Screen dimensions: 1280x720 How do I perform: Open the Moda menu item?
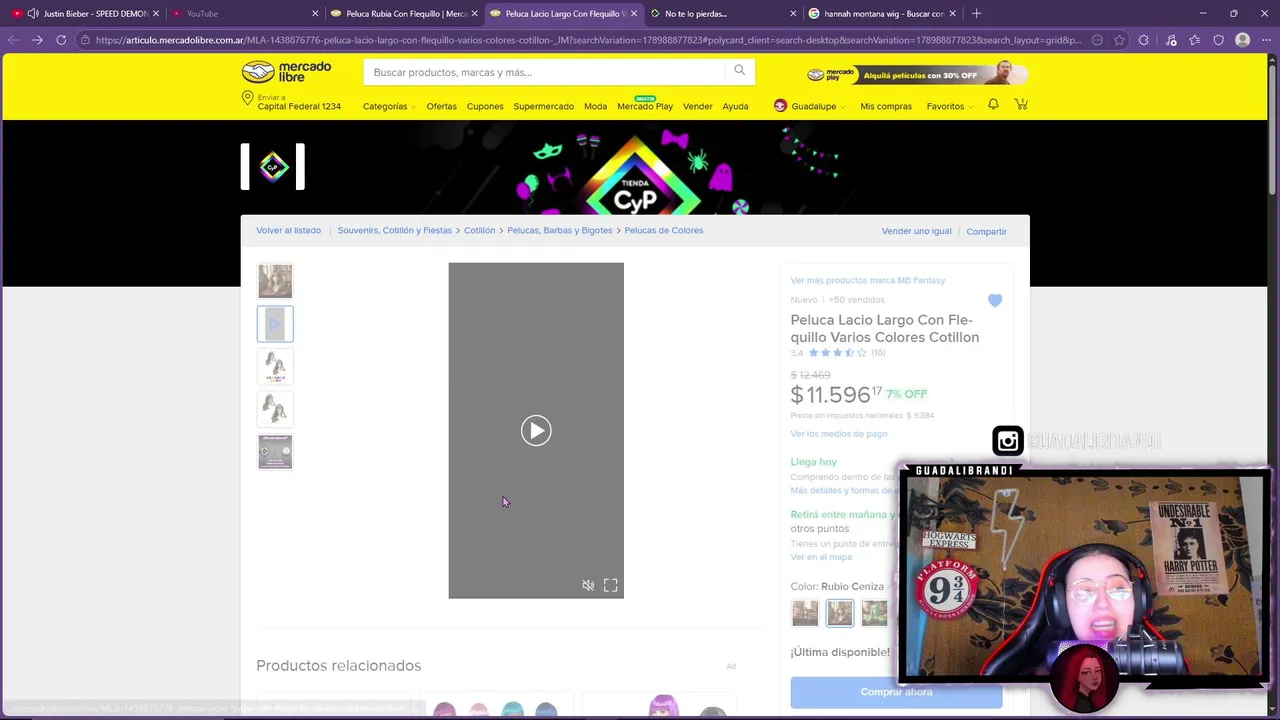tap(595, 106)
